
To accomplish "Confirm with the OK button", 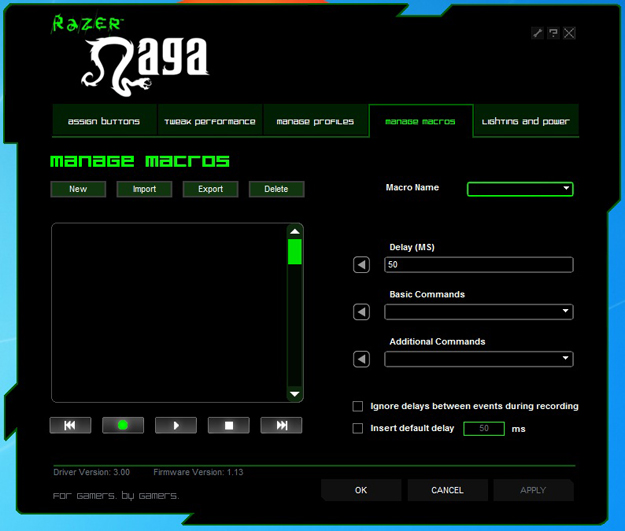I will tap(361, 490).
